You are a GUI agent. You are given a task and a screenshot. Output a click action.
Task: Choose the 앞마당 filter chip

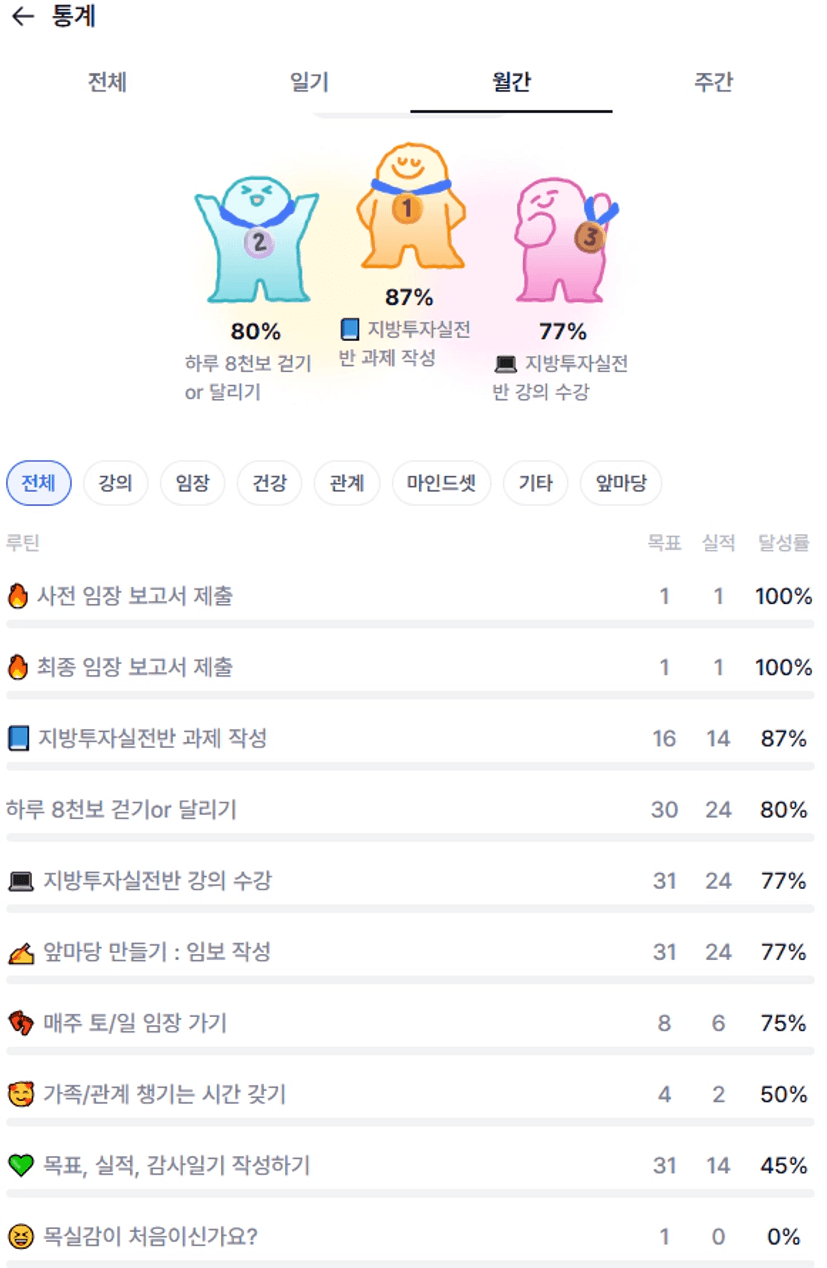pos(621,484)
